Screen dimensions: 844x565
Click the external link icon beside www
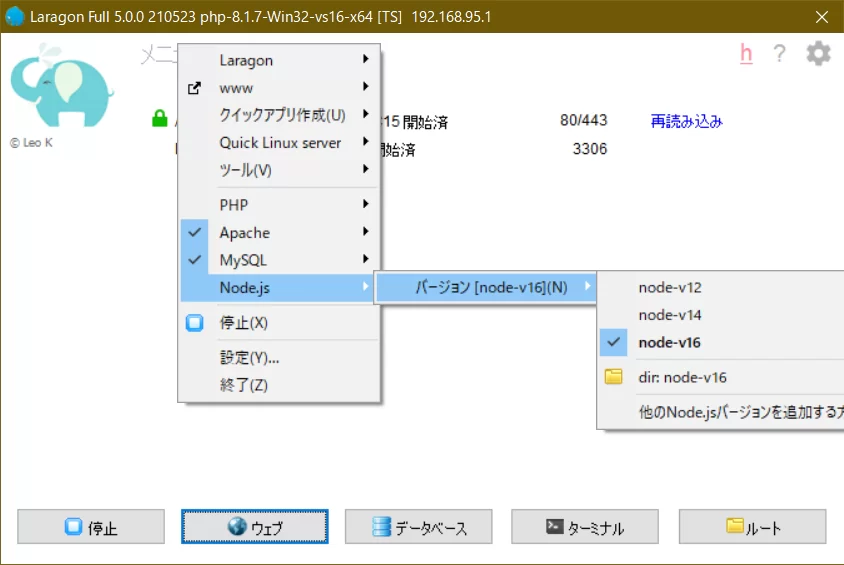[x=194, y=88]
